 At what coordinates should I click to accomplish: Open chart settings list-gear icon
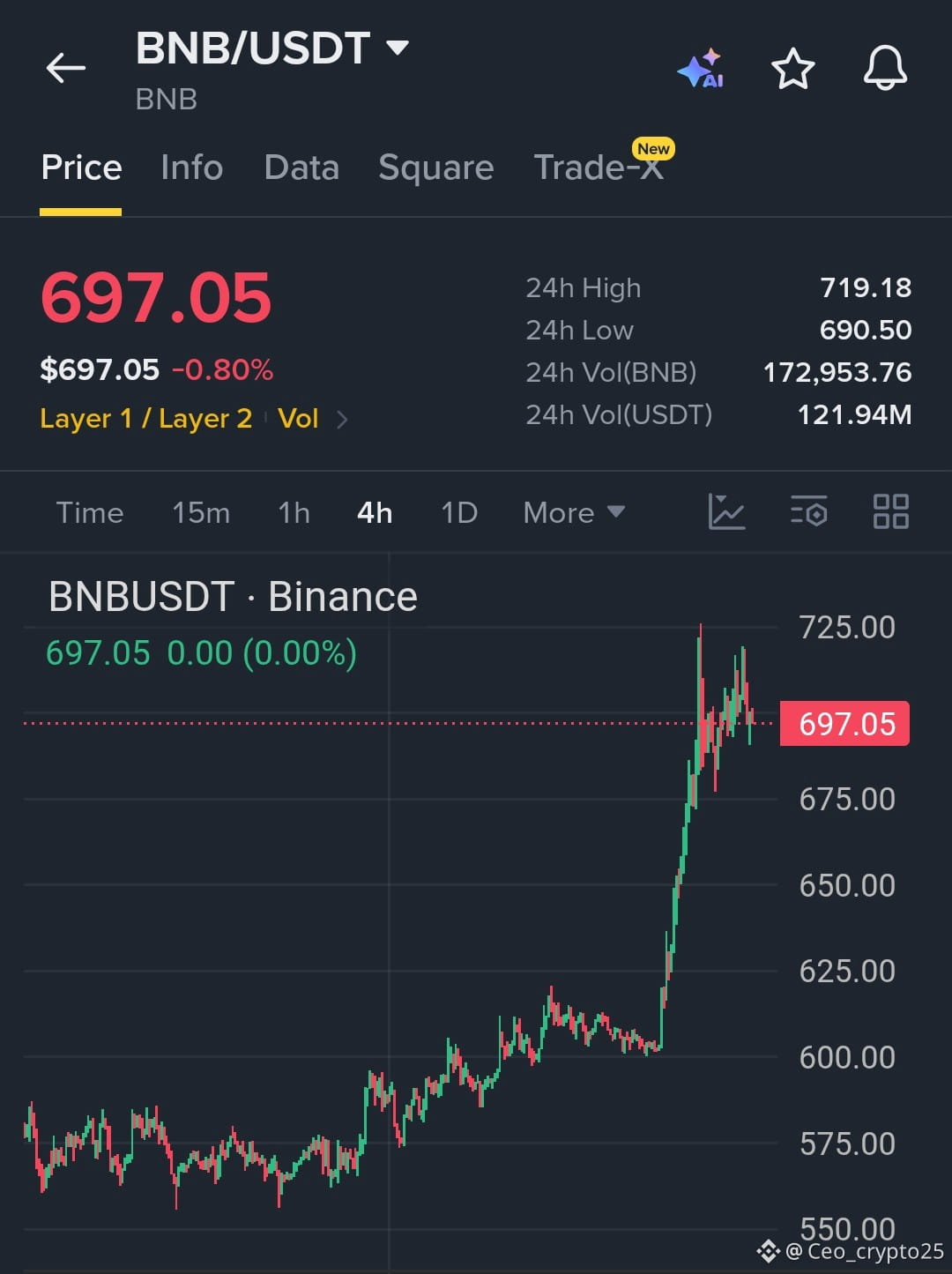click(x=808, y=511)
